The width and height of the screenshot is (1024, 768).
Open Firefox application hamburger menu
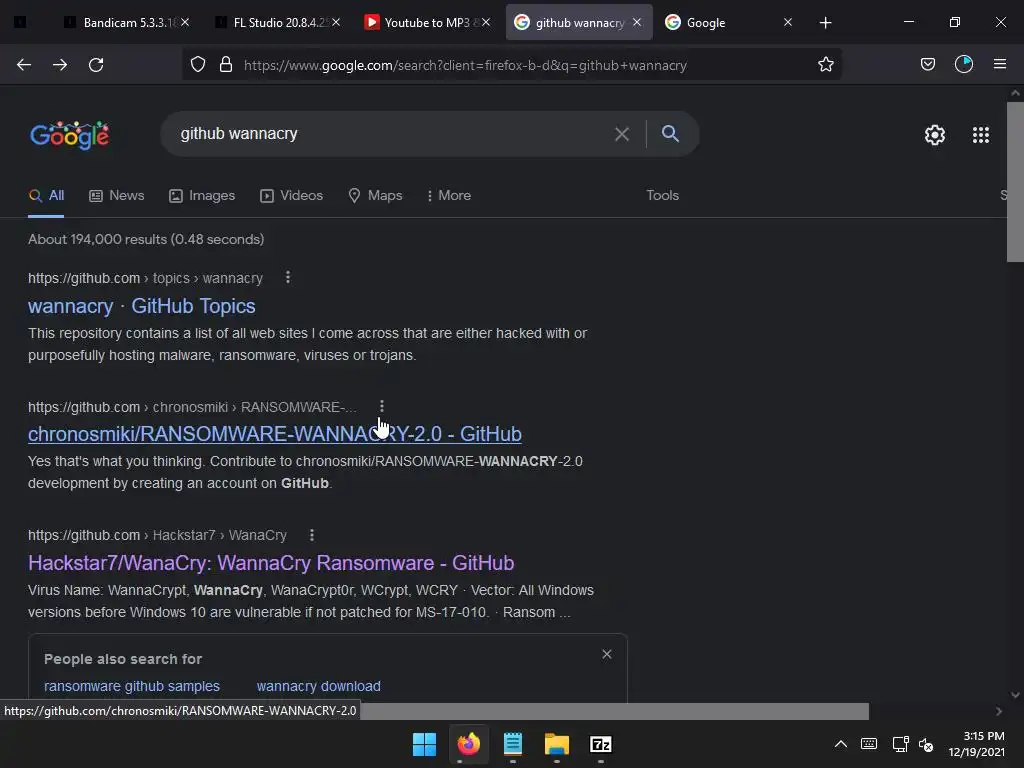1000,64
